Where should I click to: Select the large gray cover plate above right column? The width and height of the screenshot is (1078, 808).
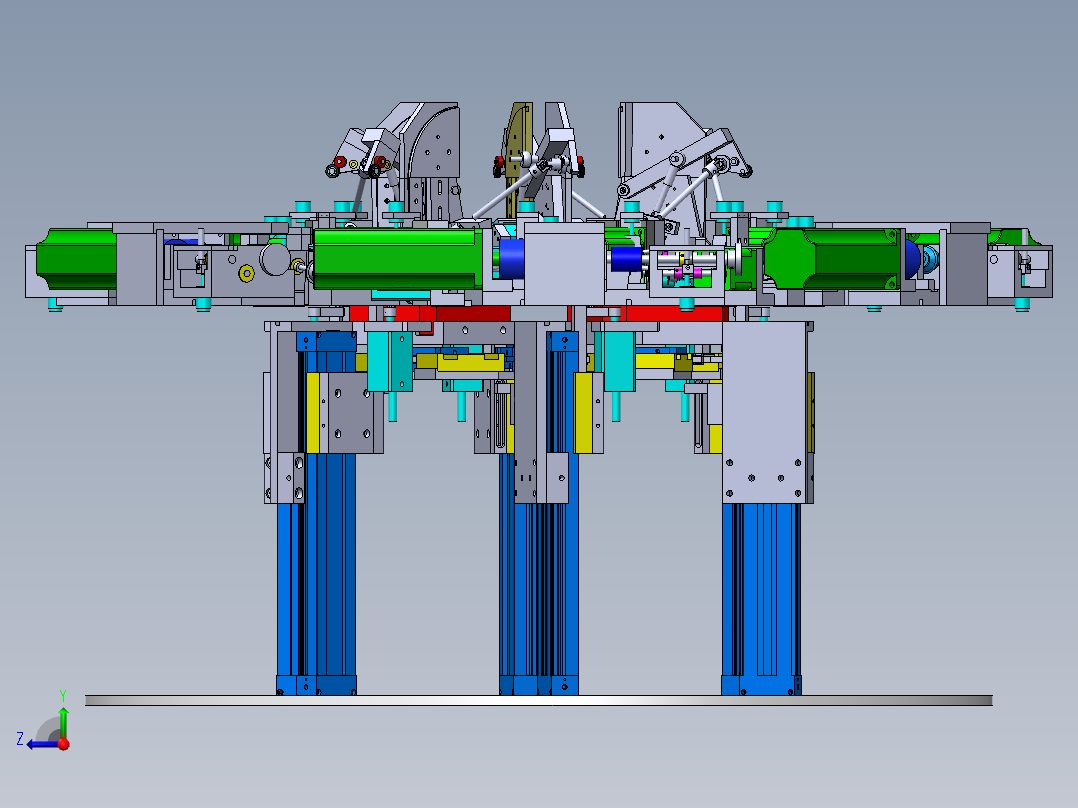click(764, 411)
